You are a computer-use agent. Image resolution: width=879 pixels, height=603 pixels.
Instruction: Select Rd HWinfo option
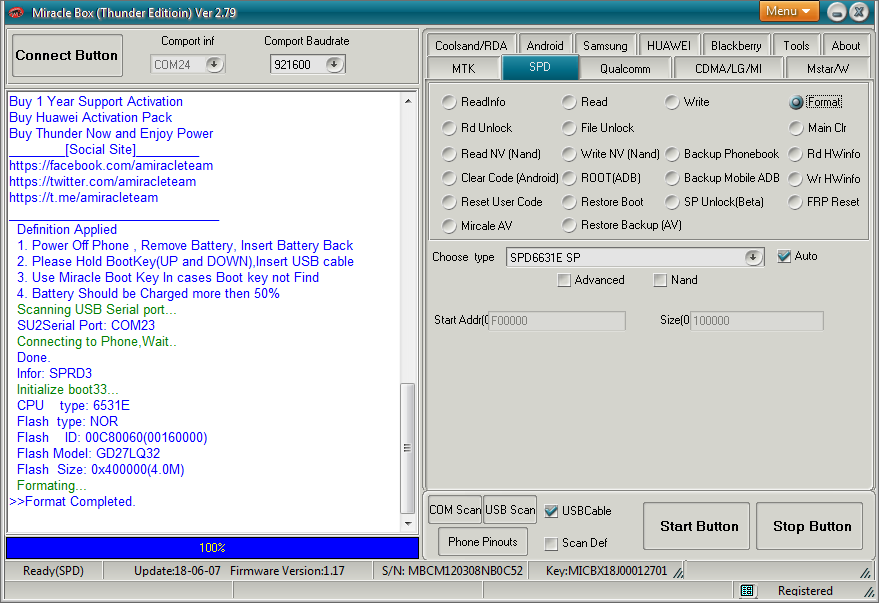click(824, 154)
